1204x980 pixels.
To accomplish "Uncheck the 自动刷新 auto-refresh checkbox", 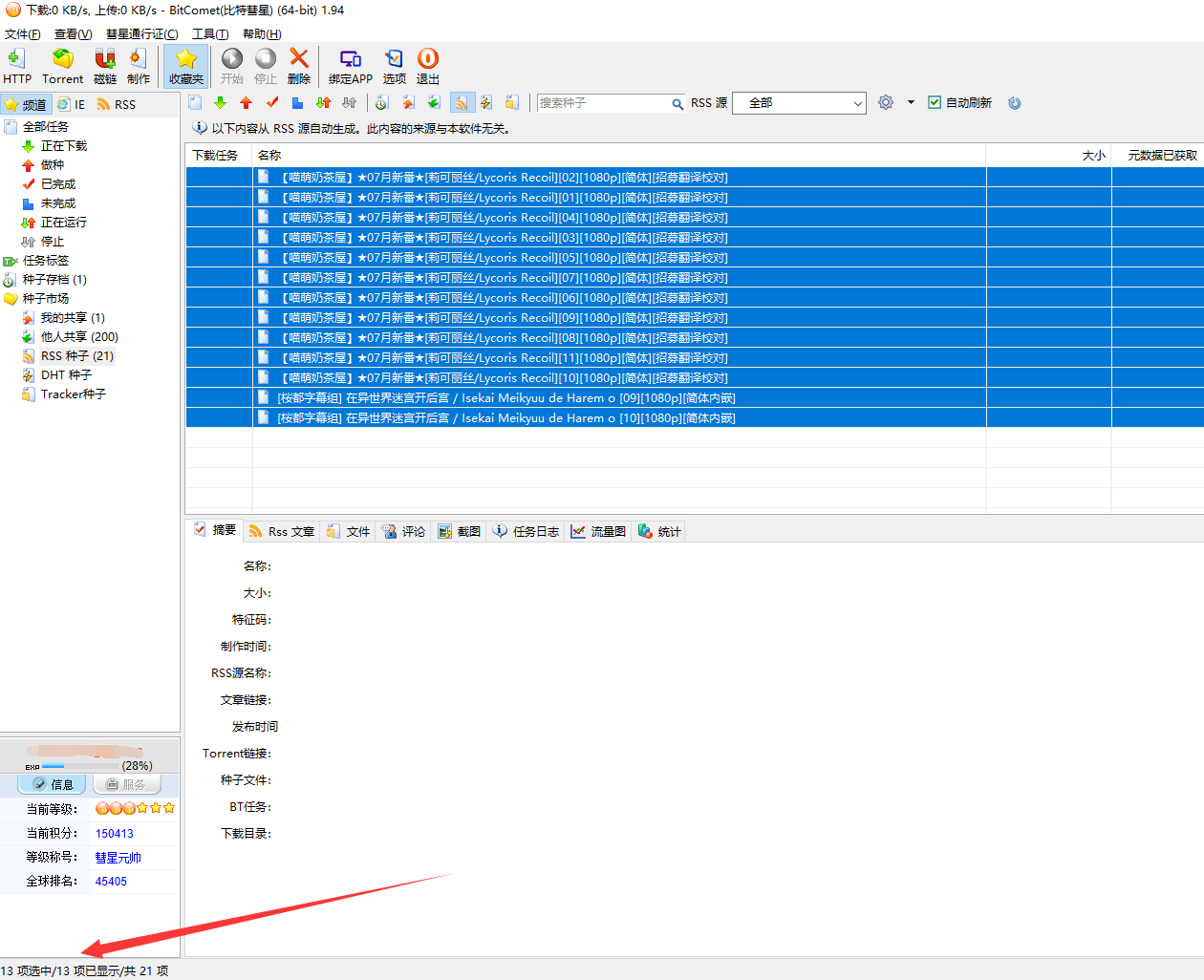I will (x=935, y=103).
